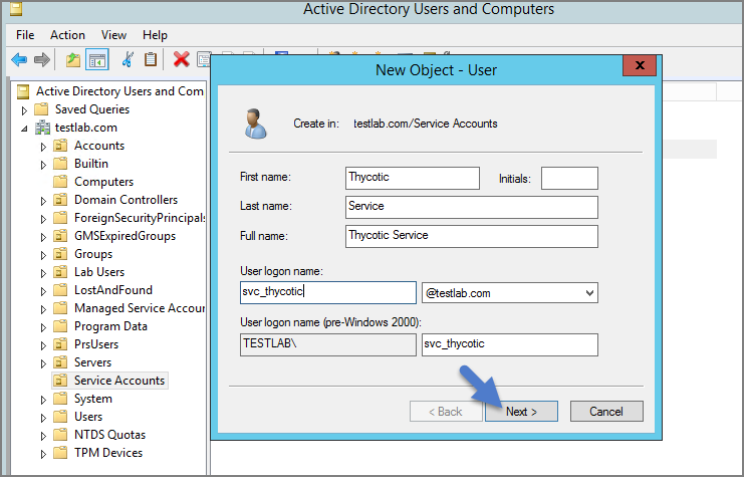Image resolution: width=744 pixels, height=477 pixels.
Task: Click the Builtin folder icon
Action: click(x=60, y=164)
